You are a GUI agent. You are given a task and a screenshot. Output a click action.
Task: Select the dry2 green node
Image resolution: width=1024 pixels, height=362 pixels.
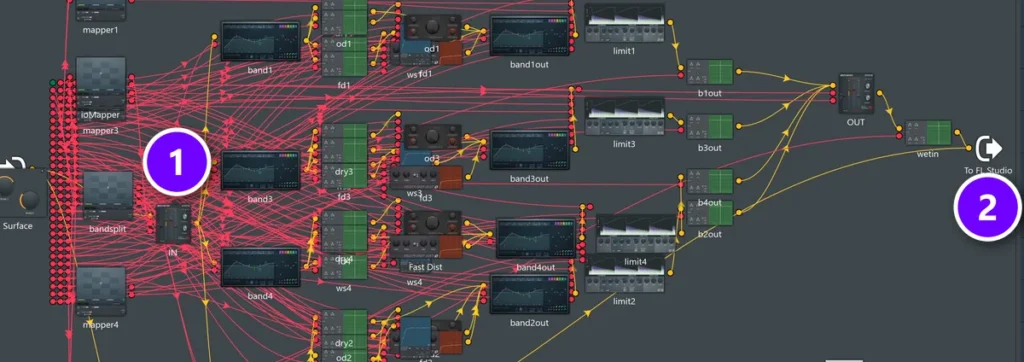pos(344,323)
